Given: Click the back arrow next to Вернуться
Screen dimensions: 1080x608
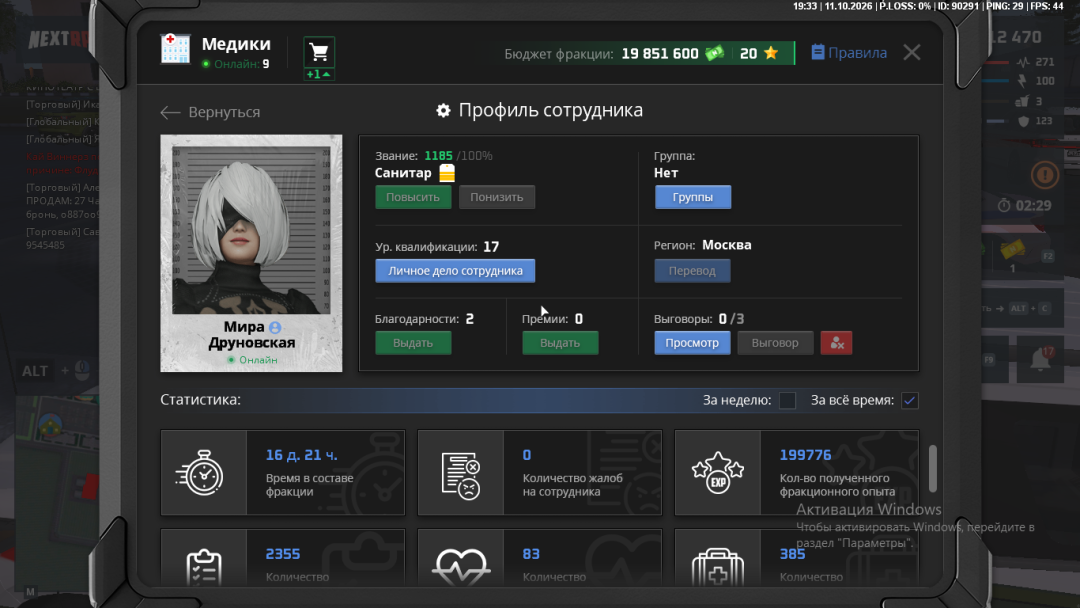Looking at the screenshot, I should (x=169, y=112).
